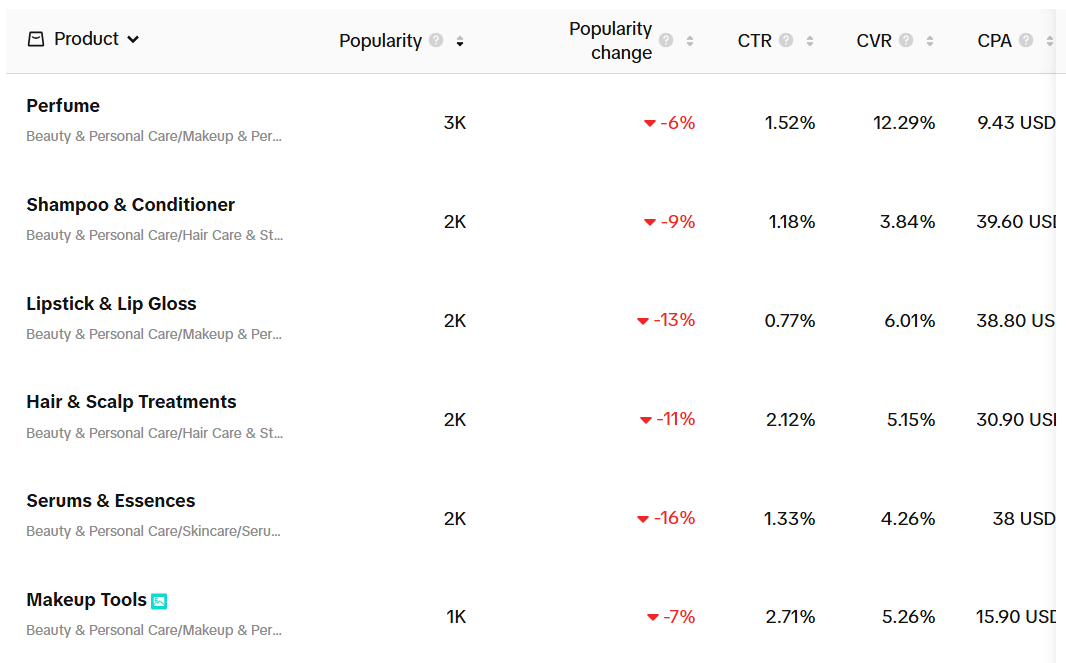The height and width of the screenshot is (663, 1066).
Task: Click the CVR info icon
Action: (906, 41)
